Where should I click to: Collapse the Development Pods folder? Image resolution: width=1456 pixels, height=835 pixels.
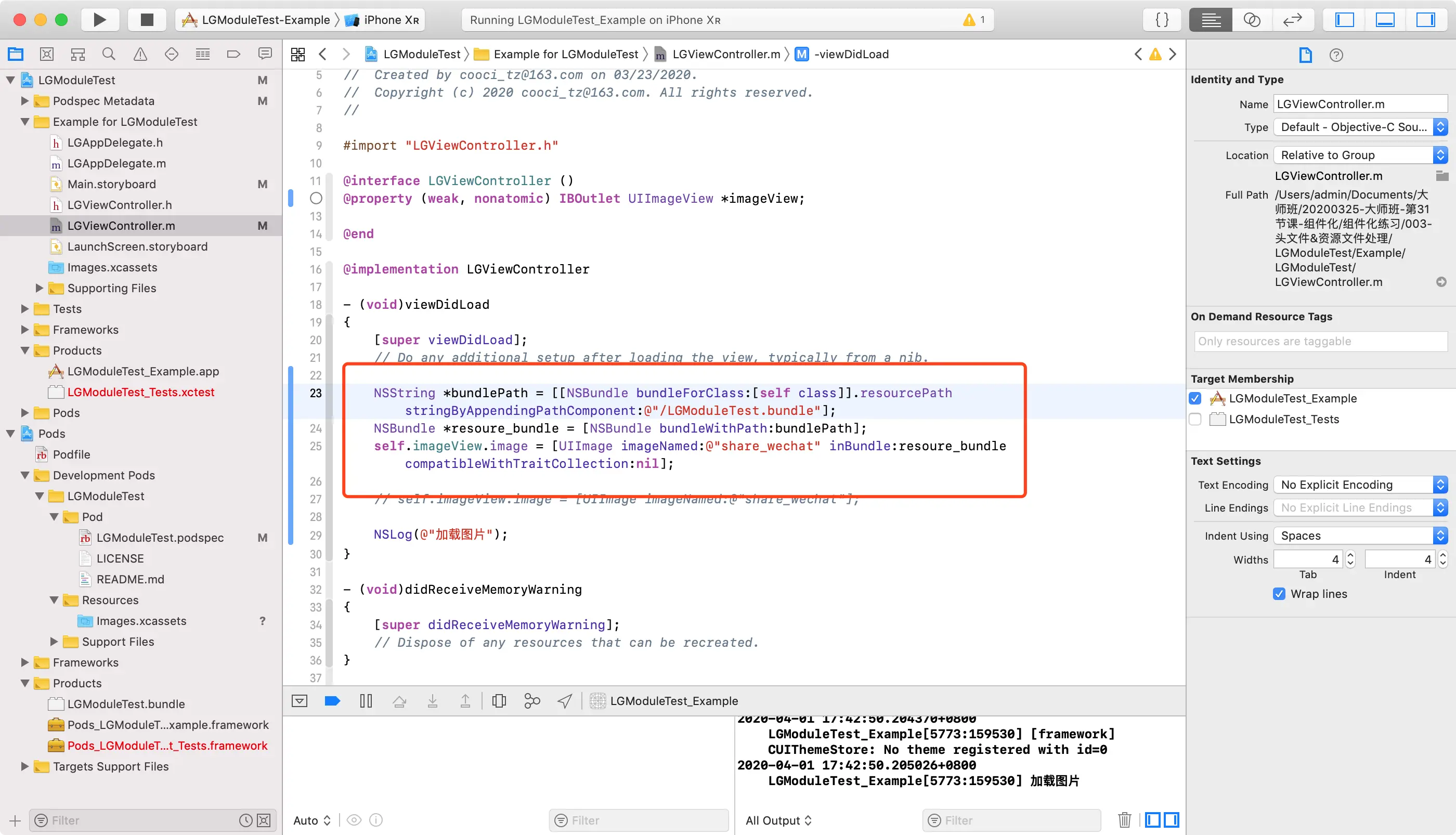coord(25,475)
